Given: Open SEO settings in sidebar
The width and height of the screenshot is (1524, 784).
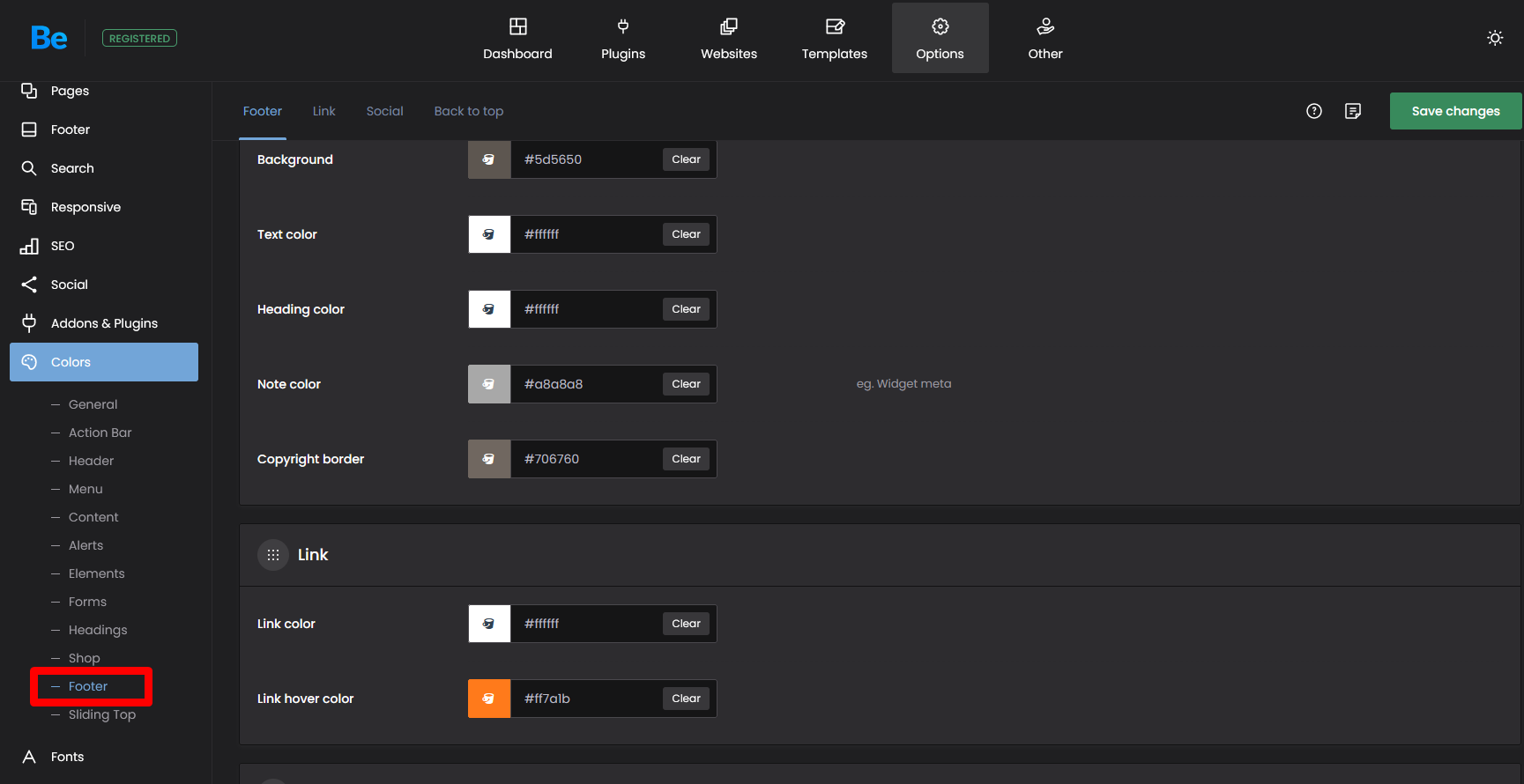Looking at the screenshot, I should (104, 246).
